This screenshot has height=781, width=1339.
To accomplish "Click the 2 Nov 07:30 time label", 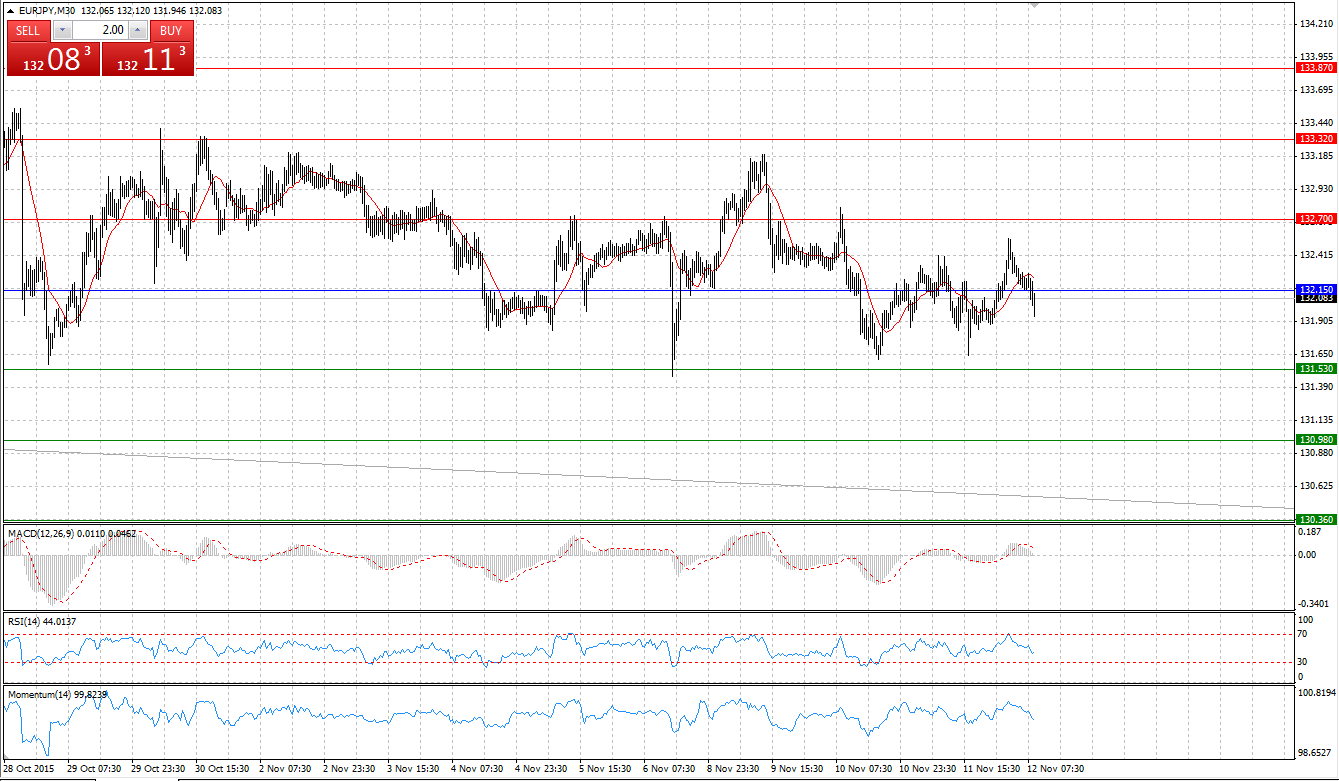I will (285, 769).
